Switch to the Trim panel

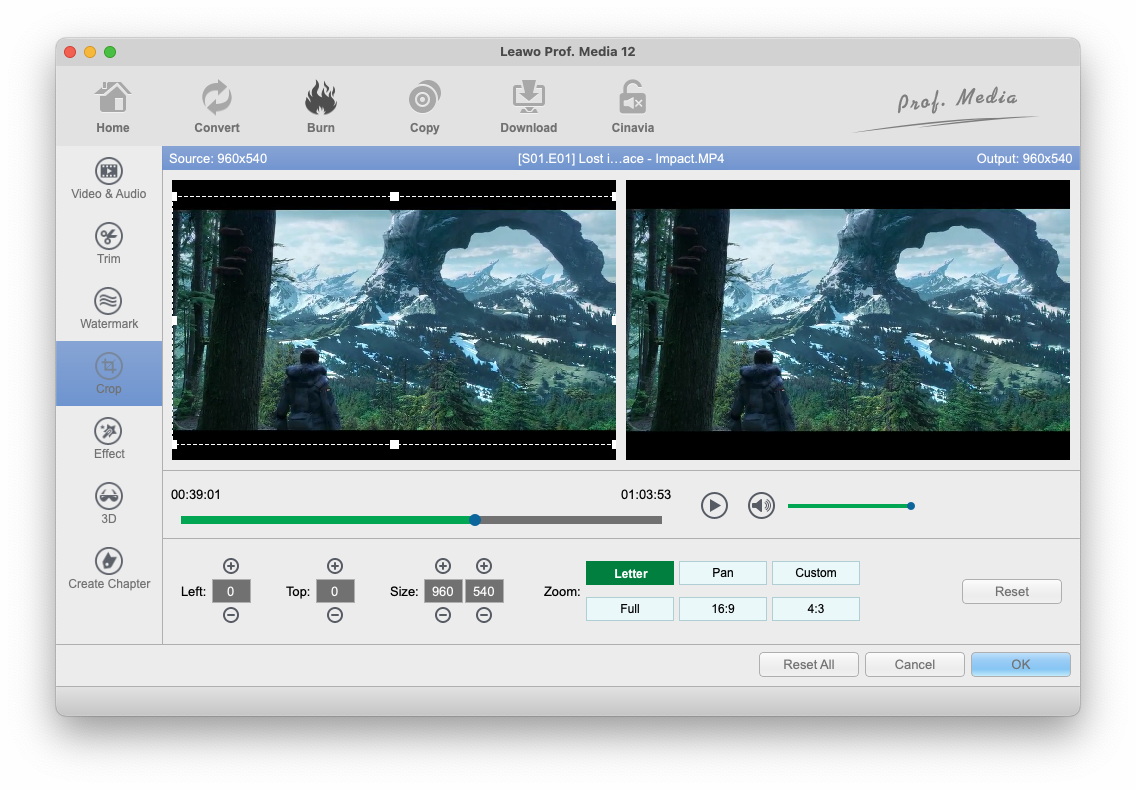coord(109,244)
